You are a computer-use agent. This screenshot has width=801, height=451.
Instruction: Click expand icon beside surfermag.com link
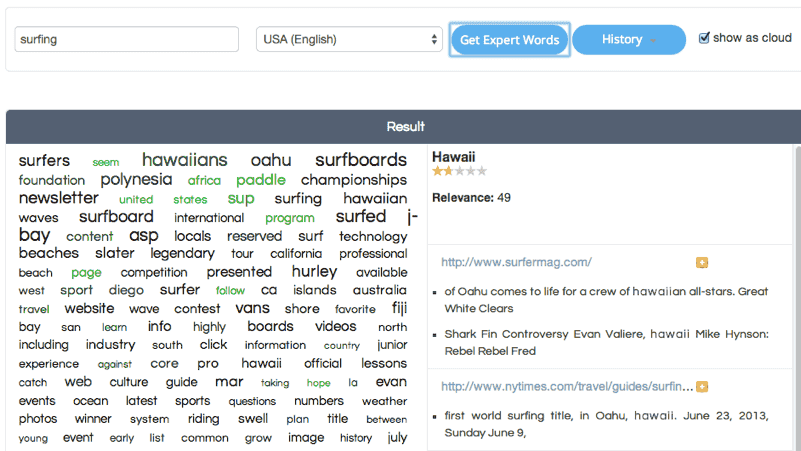[x=702, y=263]
